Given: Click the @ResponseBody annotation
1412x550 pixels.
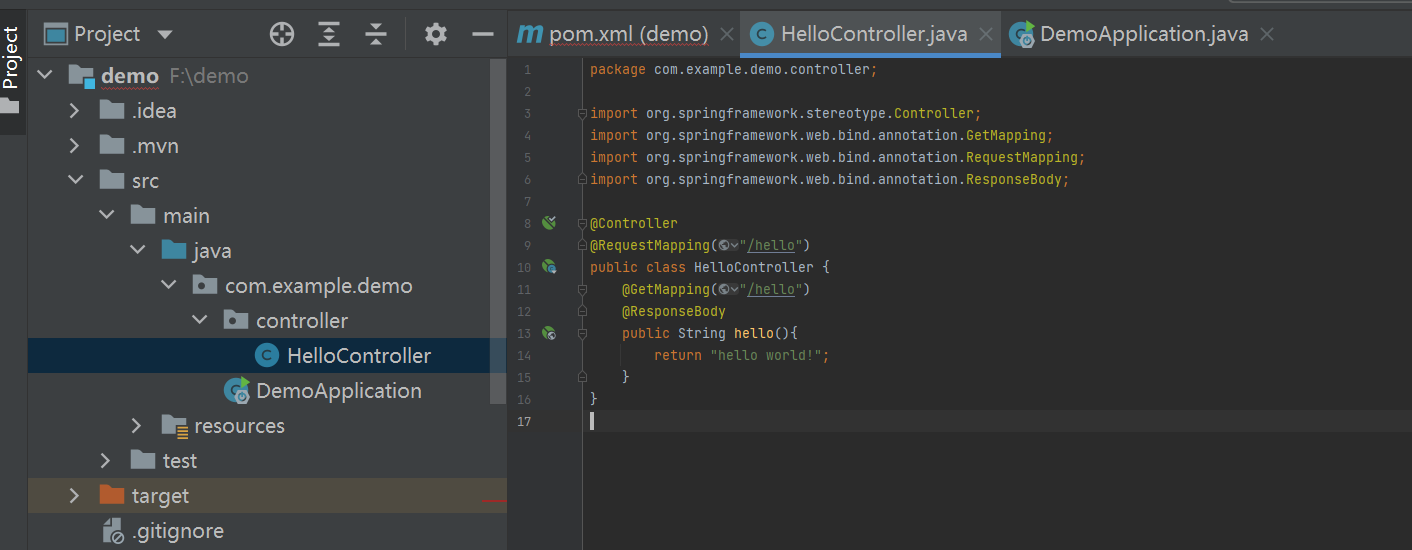Looking at the screenshot, I should coord(674,311).
